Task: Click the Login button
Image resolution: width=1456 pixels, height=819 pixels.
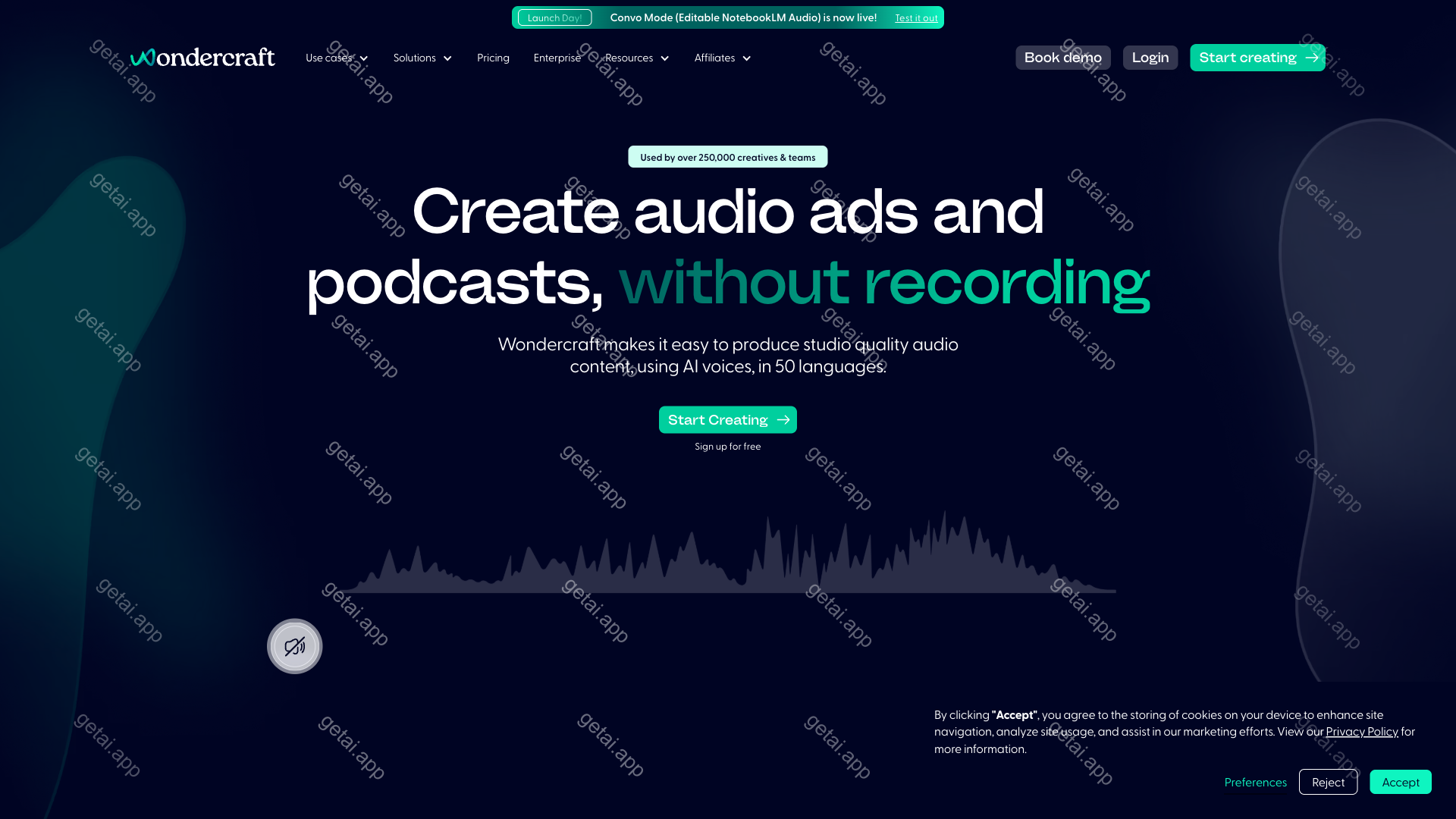Action: (1150, 58)
